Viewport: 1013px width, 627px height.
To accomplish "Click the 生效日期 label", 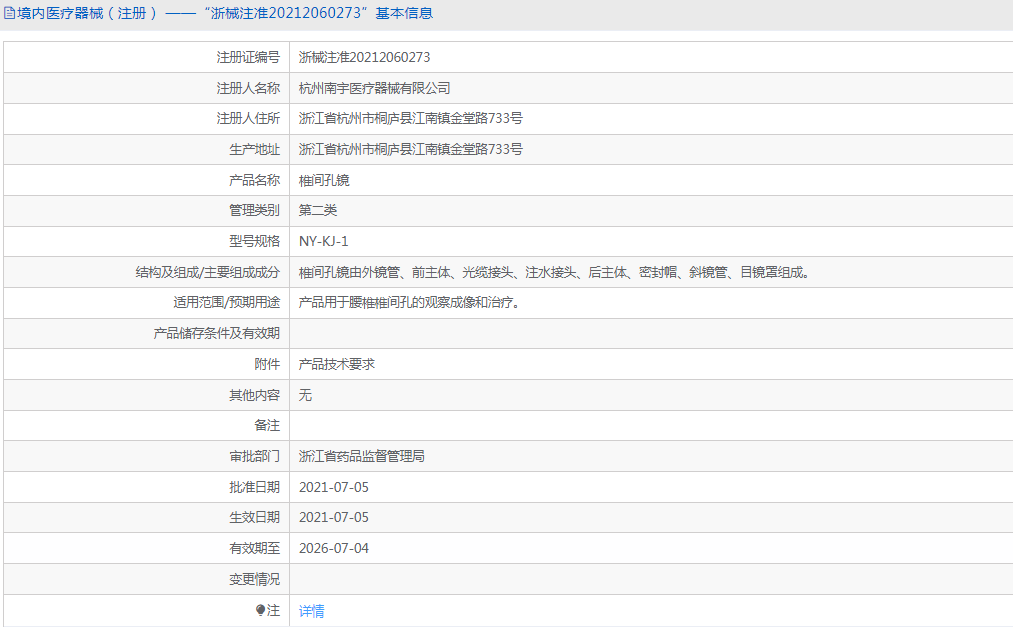I will coord(255,517).
